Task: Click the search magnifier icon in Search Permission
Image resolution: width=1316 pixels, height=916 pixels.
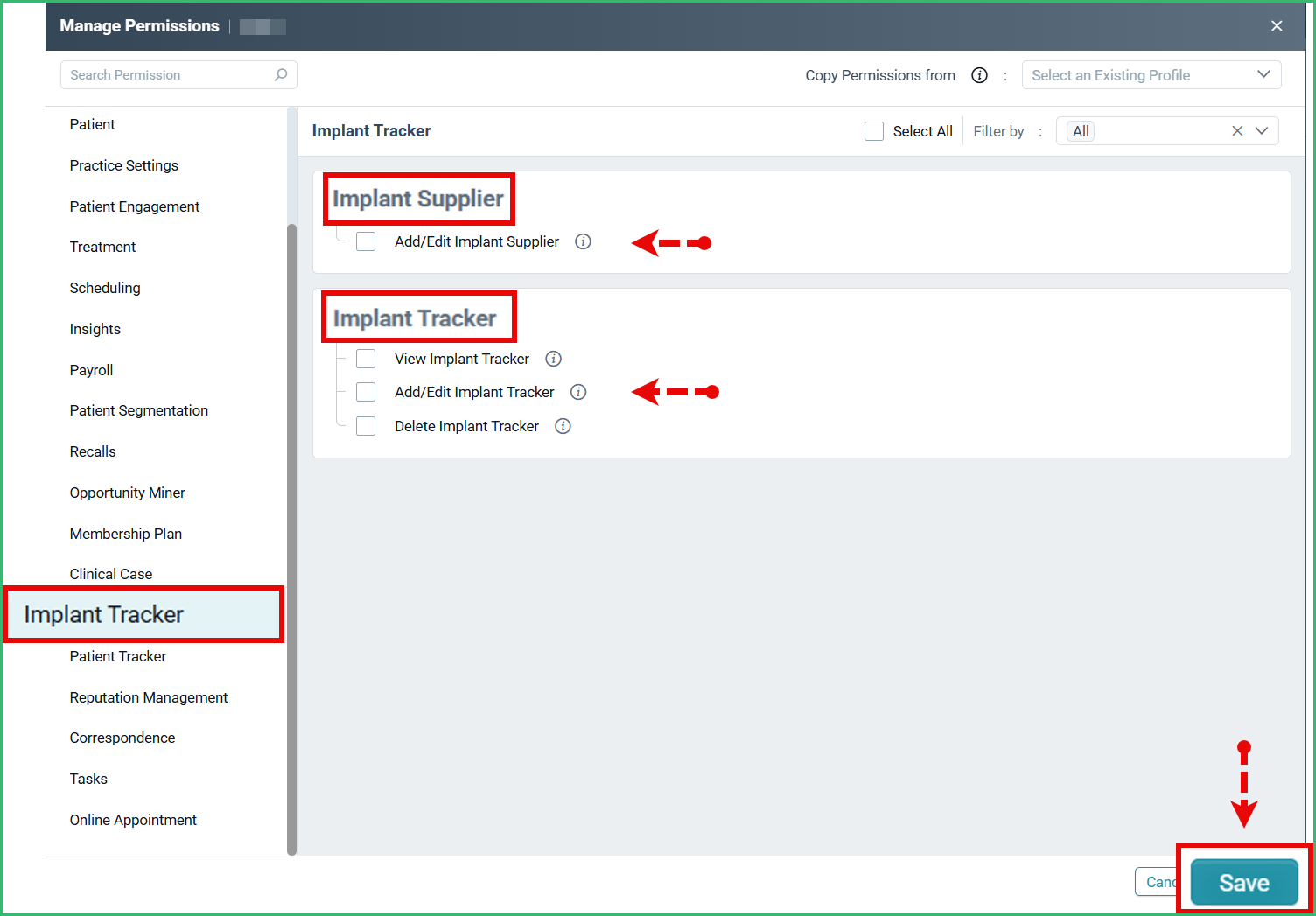Action: (281, 75)
